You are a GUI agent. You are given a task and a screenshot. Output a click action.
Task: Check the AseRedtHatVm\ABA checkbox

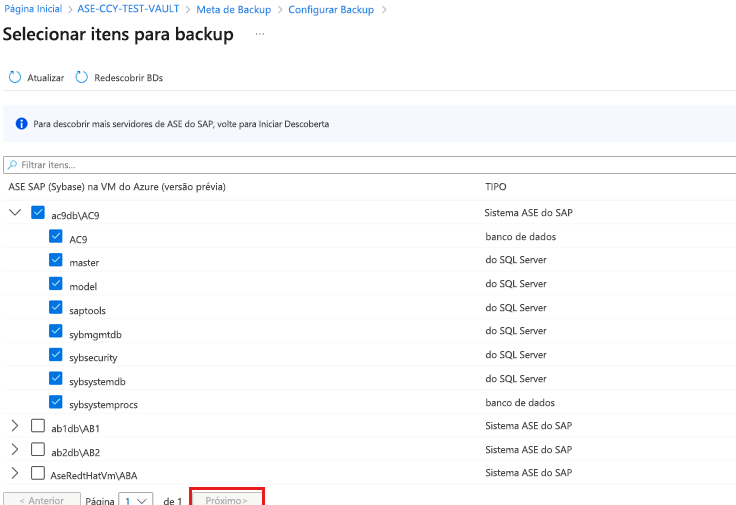[x=38, y=473]
